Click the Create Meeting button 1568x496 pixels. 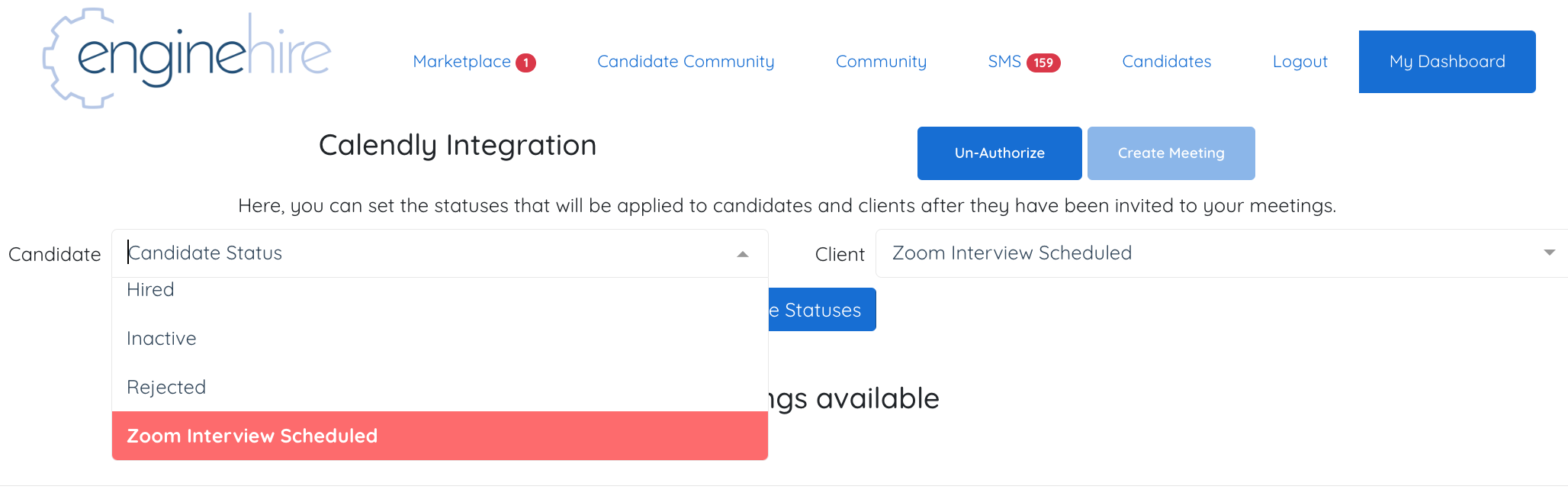1171,153
